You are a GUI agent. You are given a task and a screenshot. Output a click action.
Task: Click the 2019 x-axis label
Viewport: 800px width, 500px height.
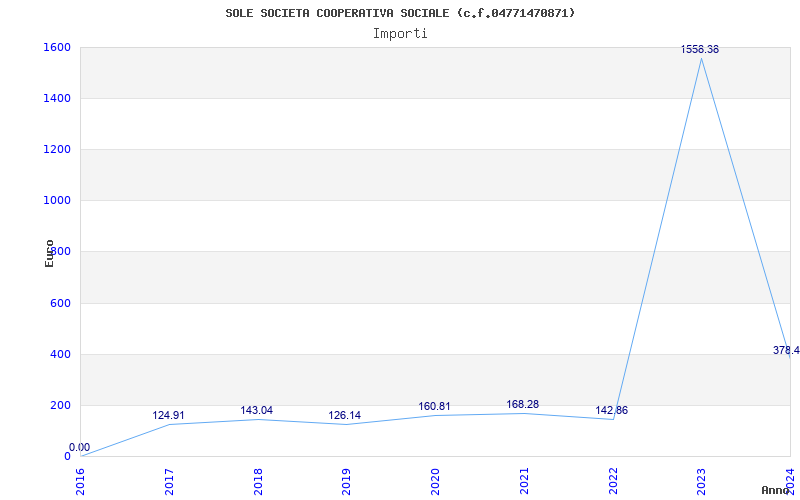tap(346, 482)
